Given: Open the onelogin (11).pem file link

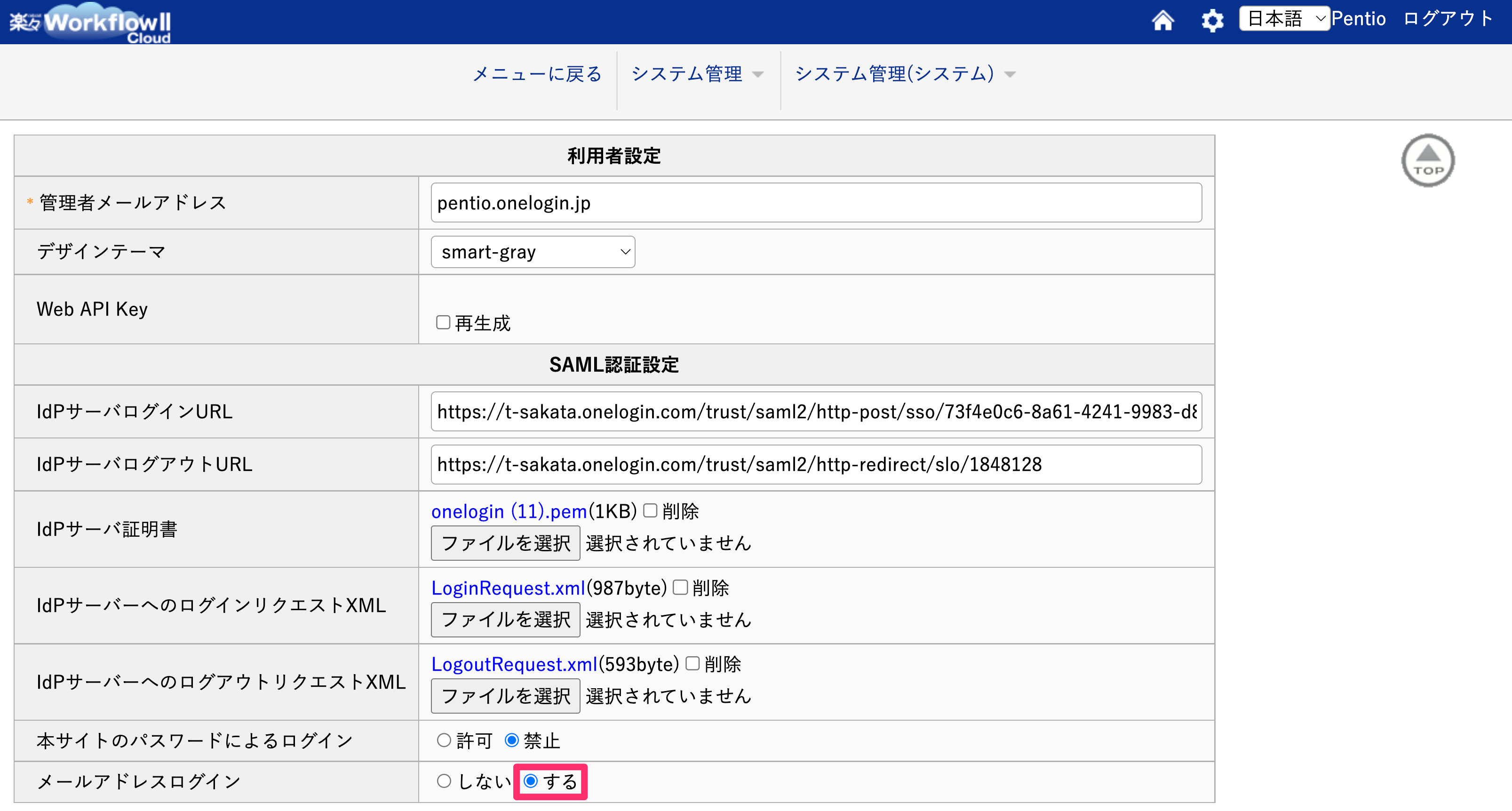Looking at the screenshot, I should (x=509, y=511).
